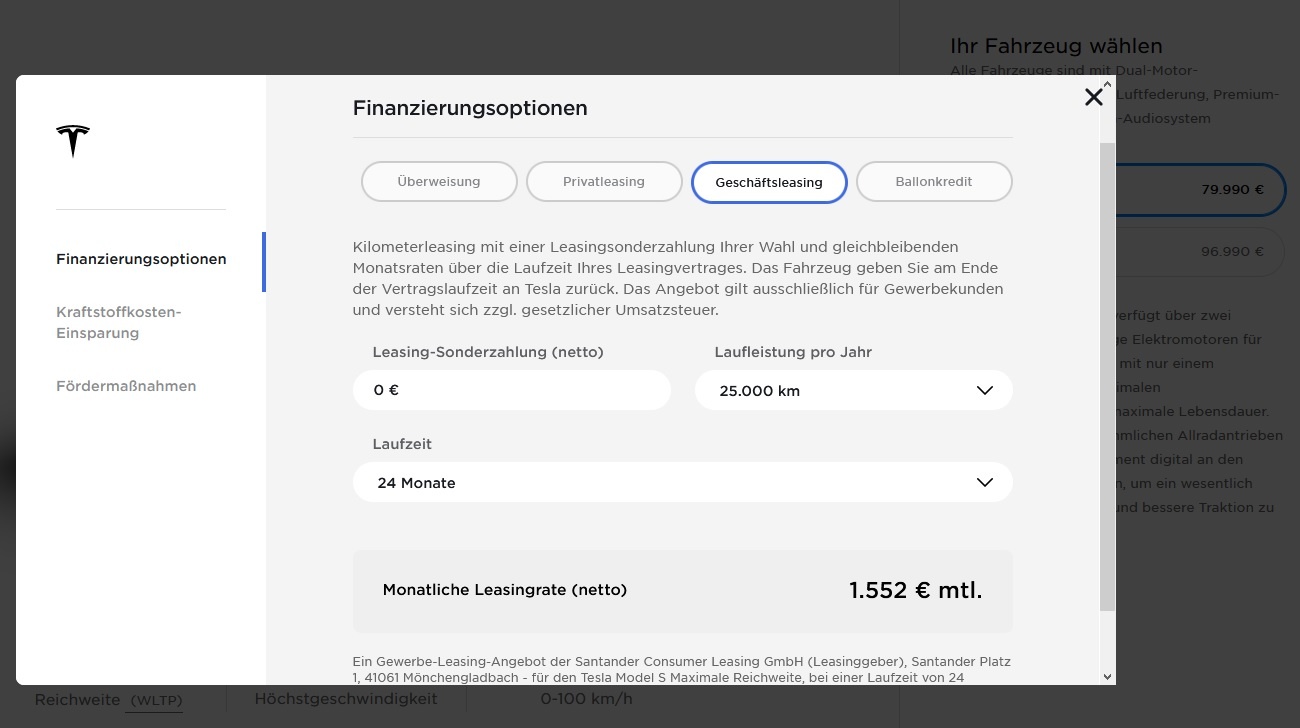Open the Fördermaßnahmen section
1300x728 pixels.
tap(126, 386)
